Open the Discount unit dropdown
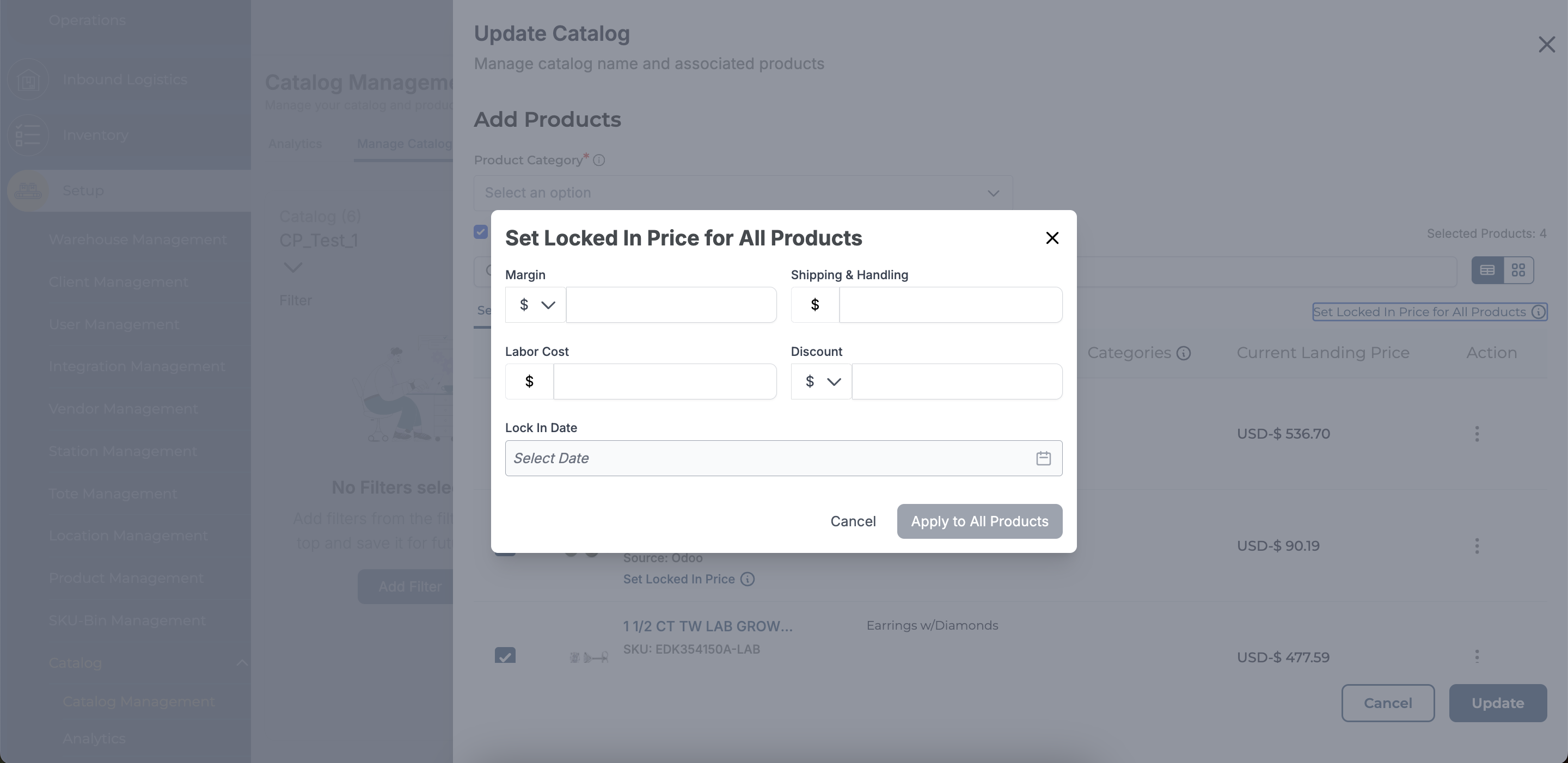The height and width of the screenshot is (763, 1568). tap(821, 381)
